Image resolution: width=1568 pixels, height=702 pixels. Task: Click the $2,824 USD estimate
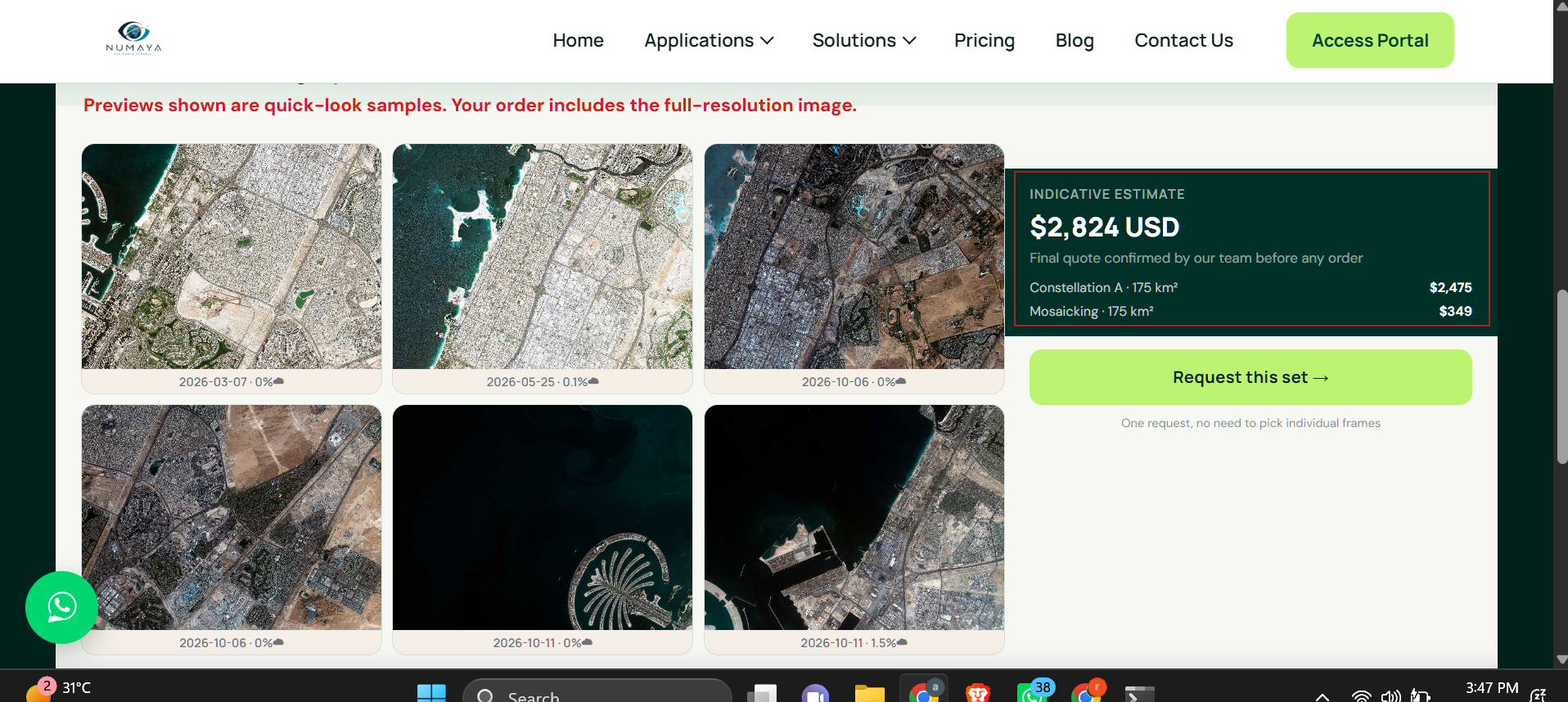point(1104,227)
